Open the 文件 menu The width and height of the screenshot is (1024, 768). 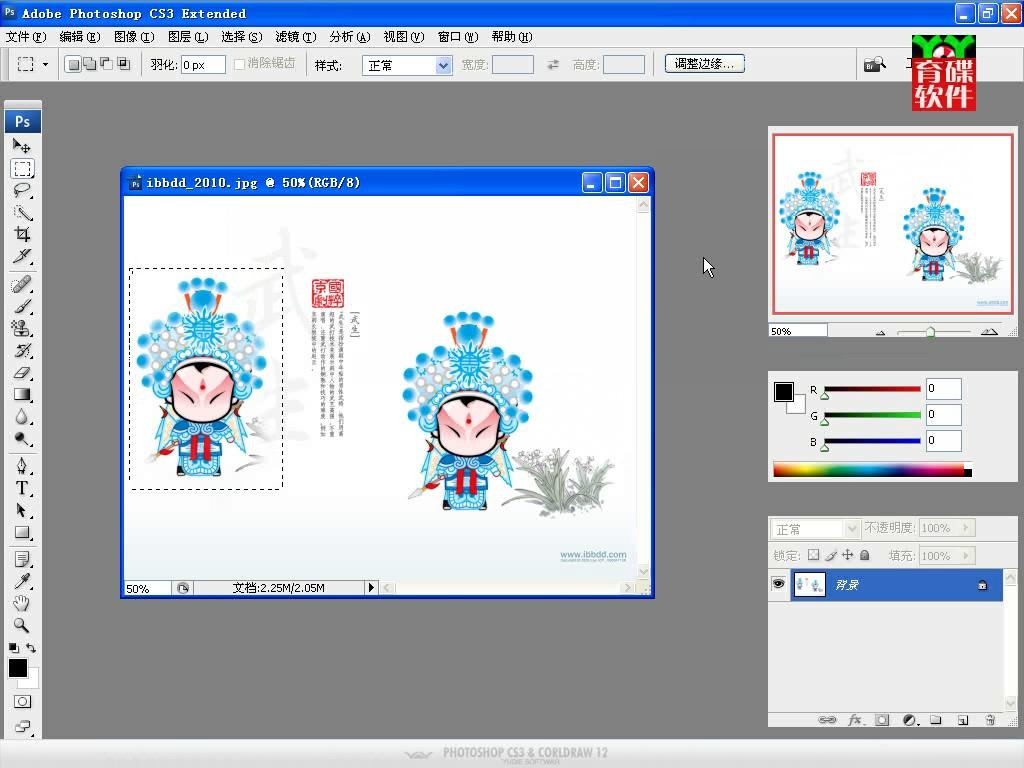coord(26,37)
